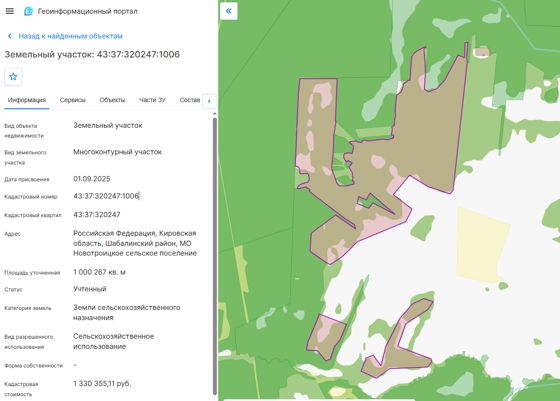Screen dimensions: 560x401
Task: Open the hamburger main menu
Action: (x=10, y=11)
